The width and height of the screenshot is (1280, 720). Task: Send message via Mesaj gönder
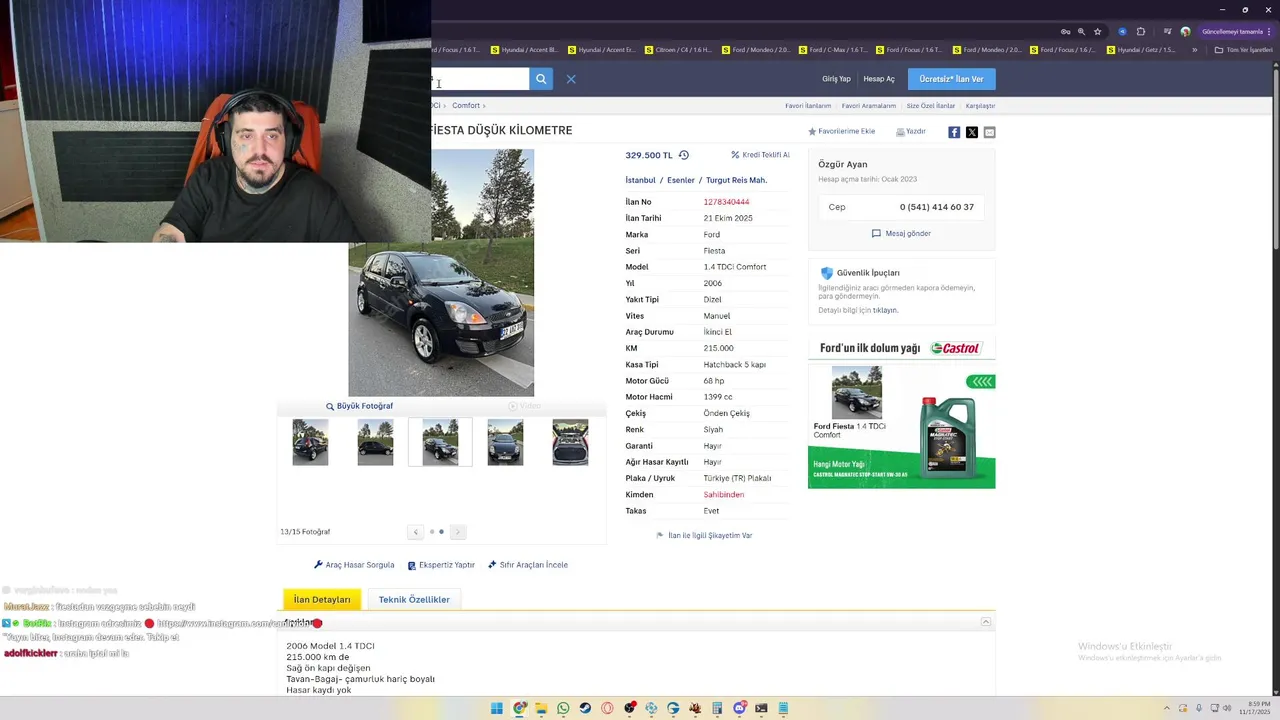tap(901, 234)
